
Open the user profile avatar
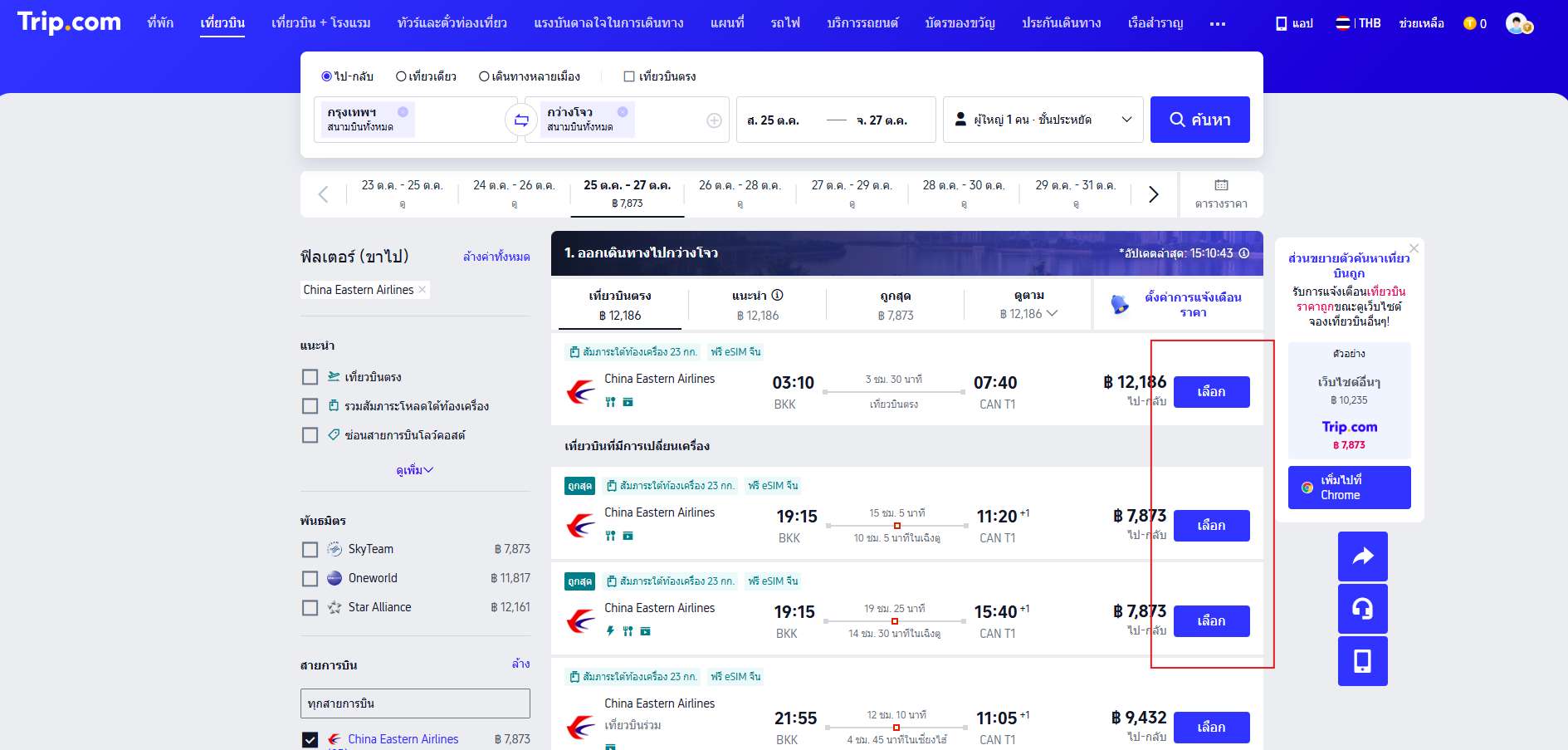coord(1517,23)
